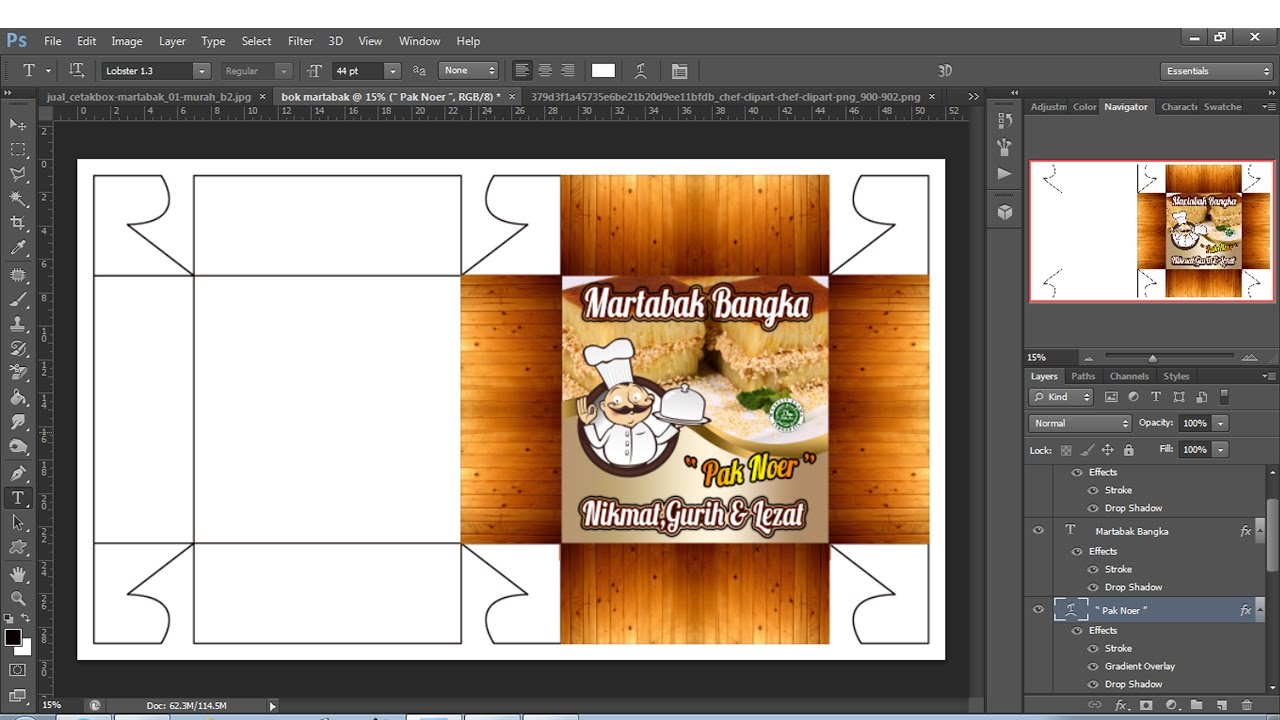Toggle Stroke effect visibility under Pak Noer
The image size is (1280, 720).
(1093, 648)
